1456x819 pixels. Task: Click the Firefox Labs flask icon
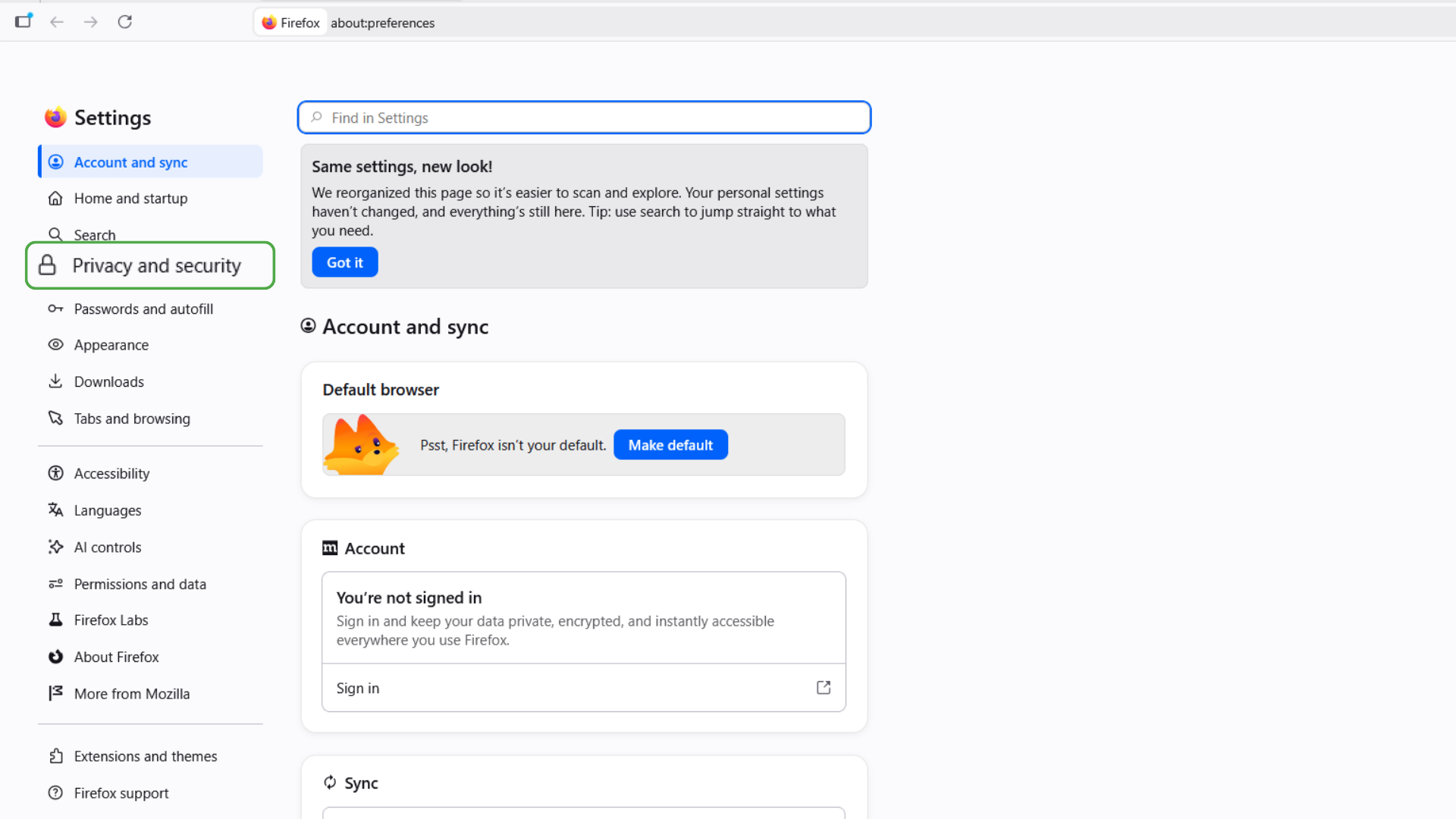tap(55, 620)
